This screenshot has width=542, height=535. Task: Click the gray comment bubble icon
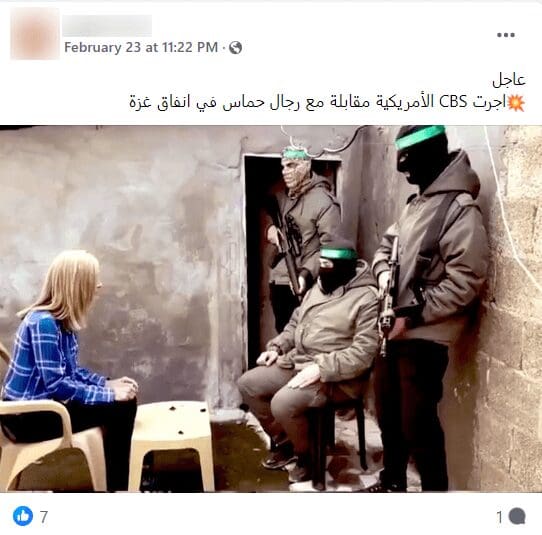pyautogui.click(x=517, y=516)
